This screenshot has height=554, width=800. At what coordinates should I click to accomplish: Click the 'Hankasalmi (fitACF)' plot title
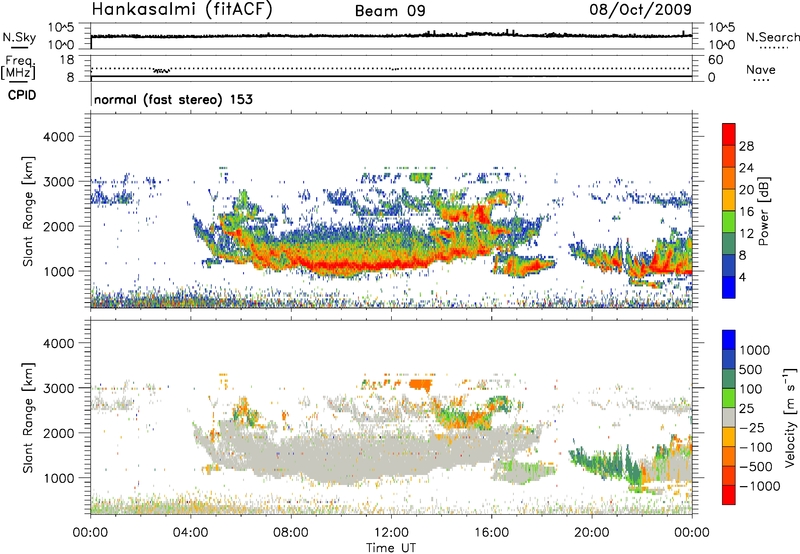click(x=182, y=10)
